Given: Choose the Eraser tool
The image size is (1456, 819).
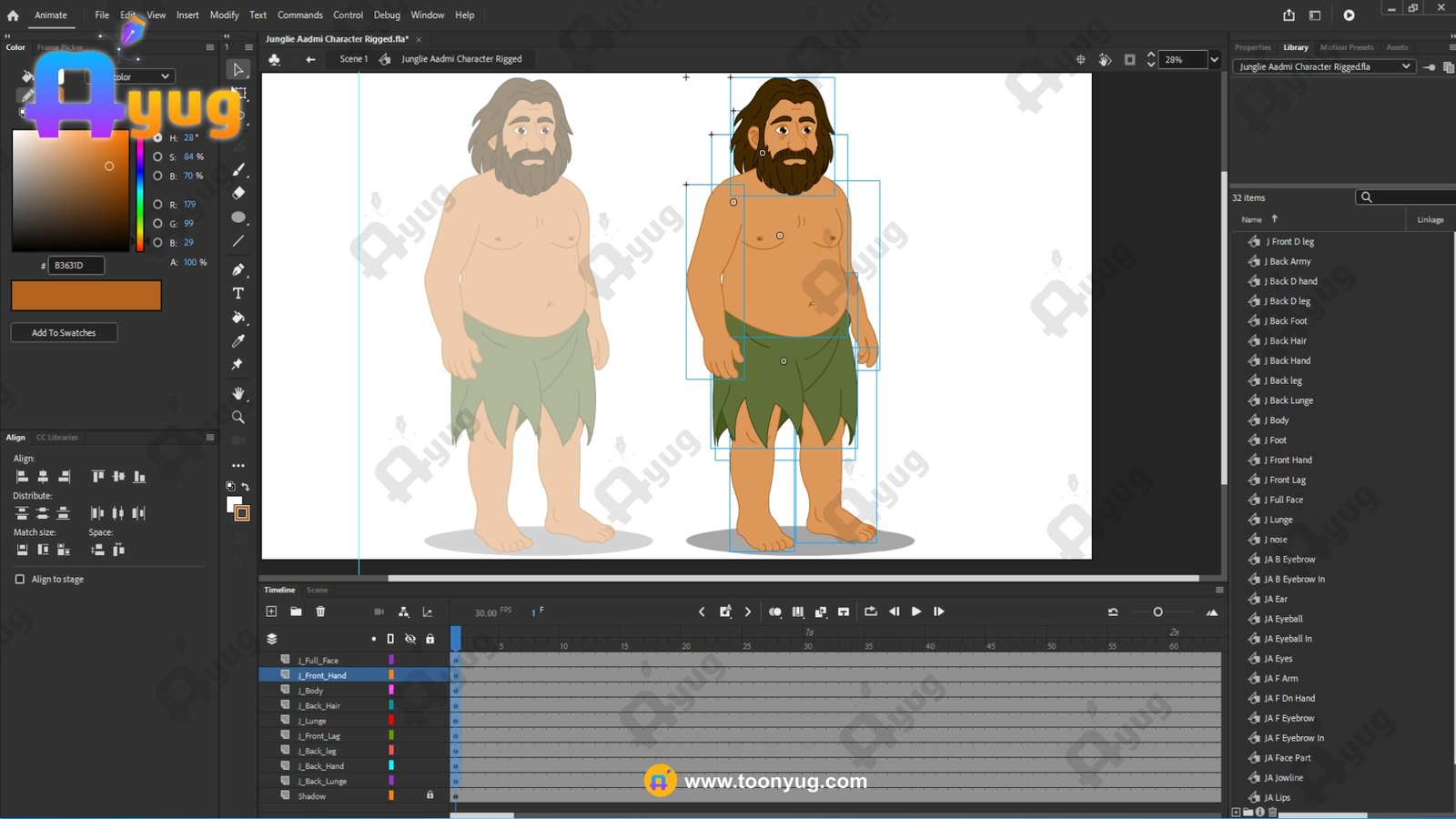Looking at the screenshot, I should (238, 193).
